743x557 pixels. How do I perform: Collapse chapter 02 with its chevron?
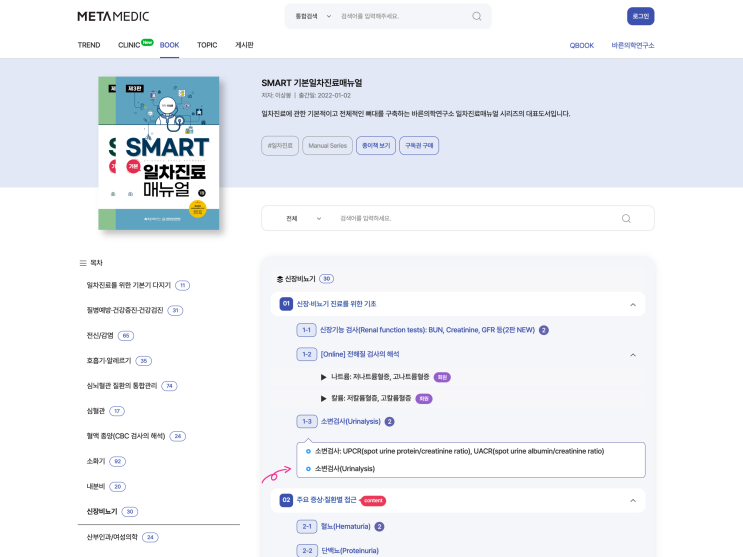(633, 501)
